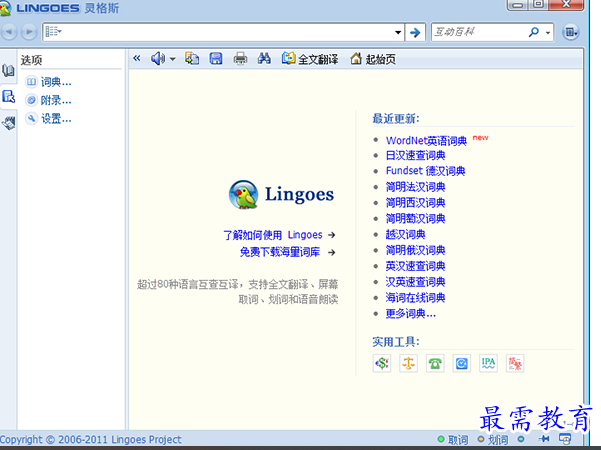Expand the search history dropdown arrow

point(398,32)
